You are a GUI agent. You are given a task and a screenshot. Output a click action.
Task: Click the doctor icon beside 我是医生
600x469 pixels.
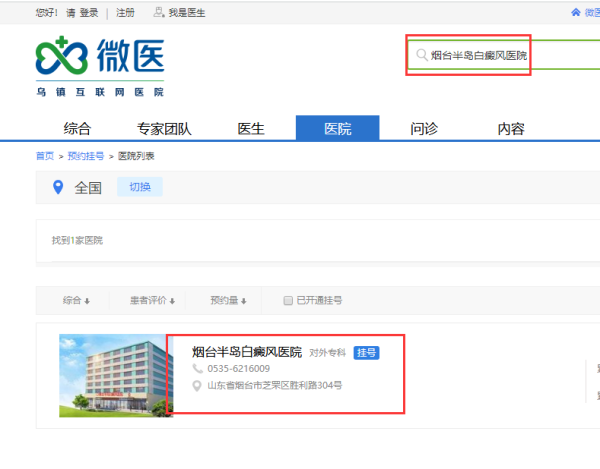159,13
